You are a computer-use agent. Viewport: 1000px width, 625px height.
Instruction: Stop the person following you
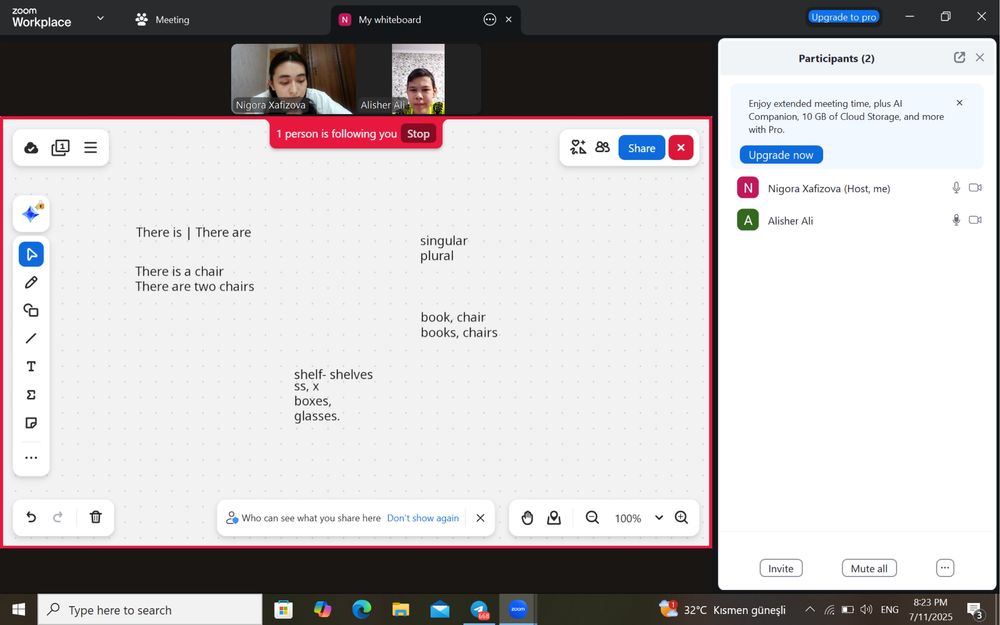tap(418, 134)
